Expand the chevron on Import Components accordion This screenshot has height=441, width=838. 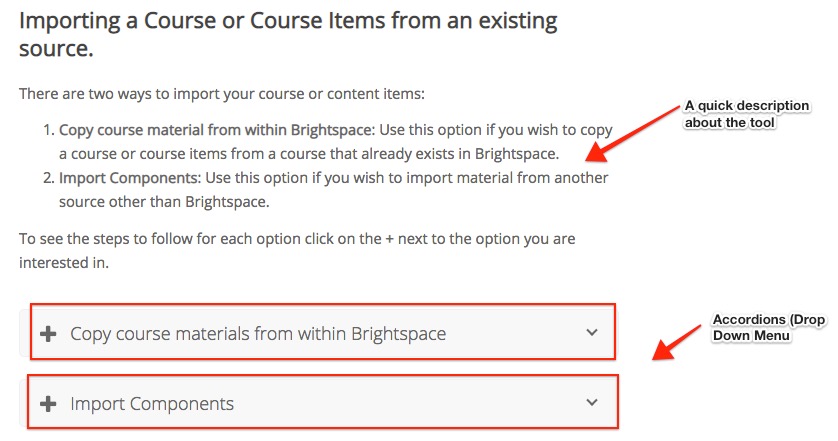point(592,403)
